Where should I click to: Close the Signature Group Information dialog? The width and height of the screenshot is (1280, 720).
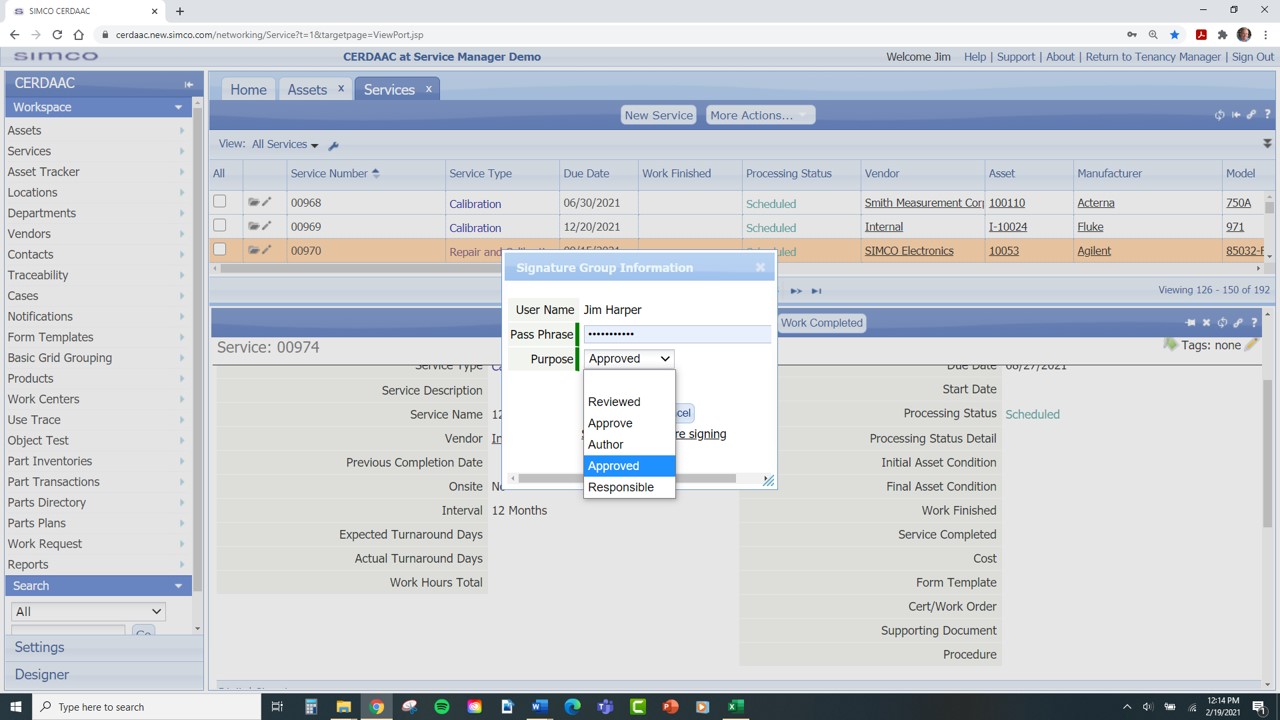(x=760, y=267)
